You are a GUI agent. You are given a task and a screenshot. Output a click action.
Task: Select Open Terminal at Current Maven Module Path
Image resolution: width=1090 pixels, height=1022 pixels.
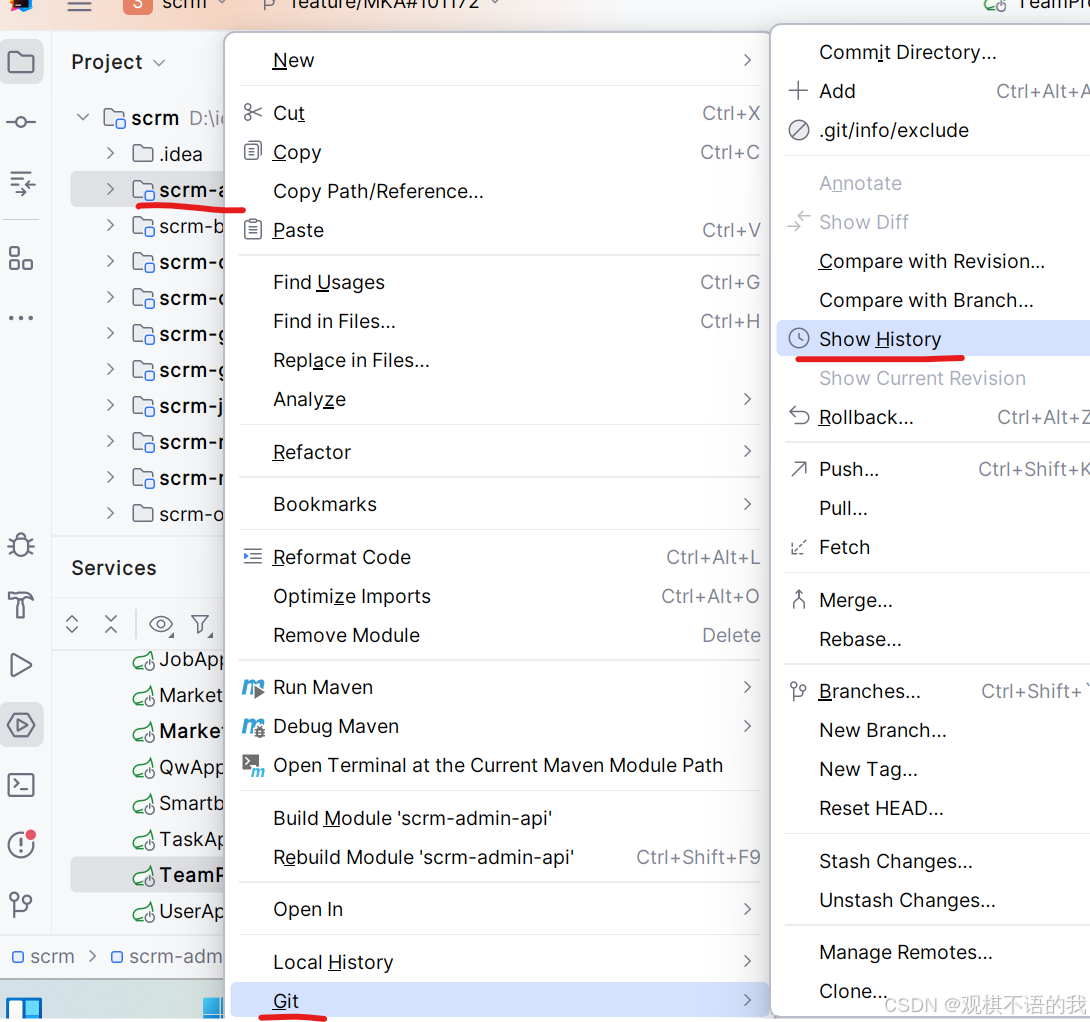499,765
